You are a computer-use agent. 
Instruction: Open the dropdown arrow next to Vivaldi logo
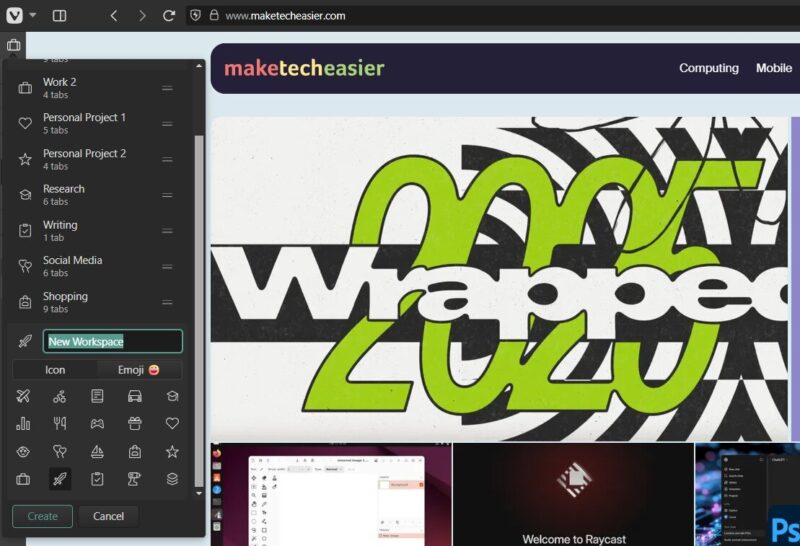point(33,15)
